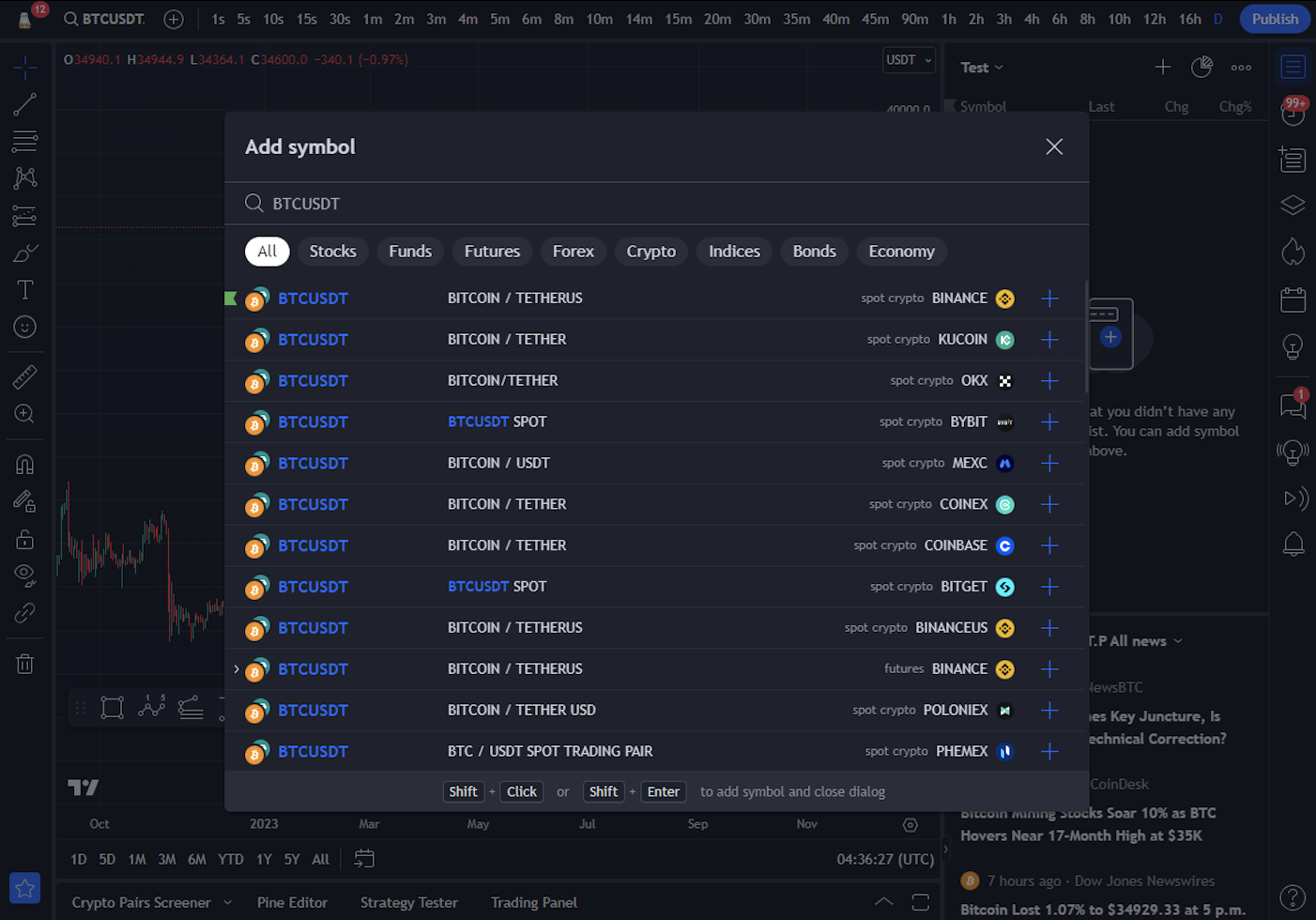Set the date range to YTD
This screenshot has height=920, width=1316.
(x=231, y=859)
